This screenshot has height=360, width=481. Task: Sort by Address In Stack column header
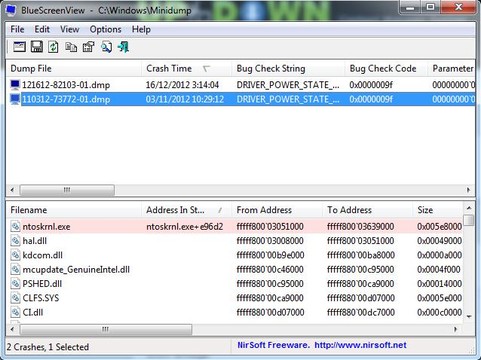click(x=187, y=210)
